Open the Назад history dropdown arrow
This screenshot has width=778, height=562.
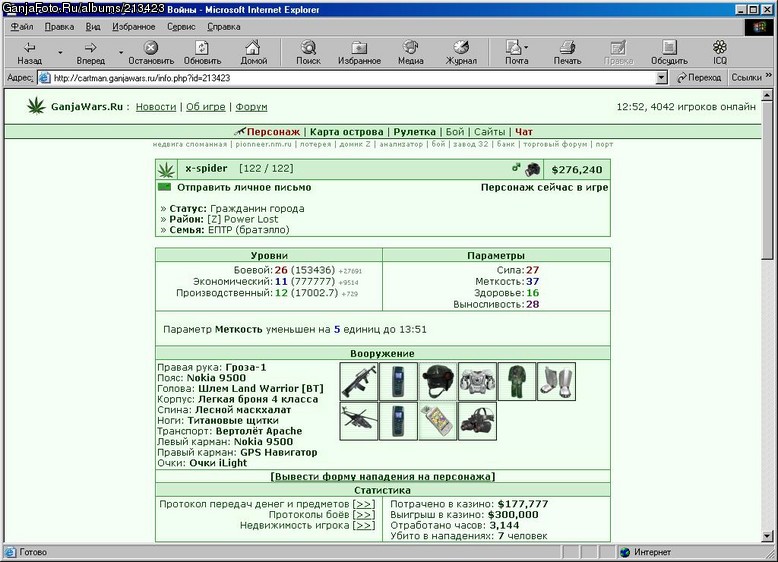point(60,53)
